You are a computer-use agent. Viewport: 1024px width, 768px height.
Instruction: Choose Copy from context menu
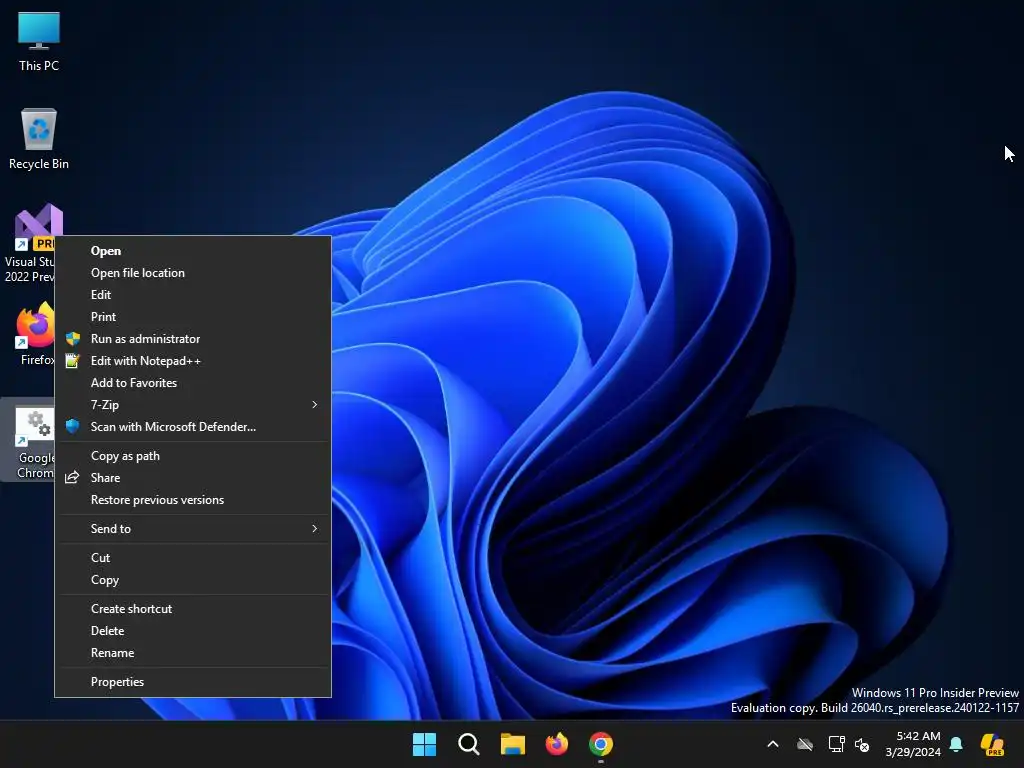[x=193, y=580]
